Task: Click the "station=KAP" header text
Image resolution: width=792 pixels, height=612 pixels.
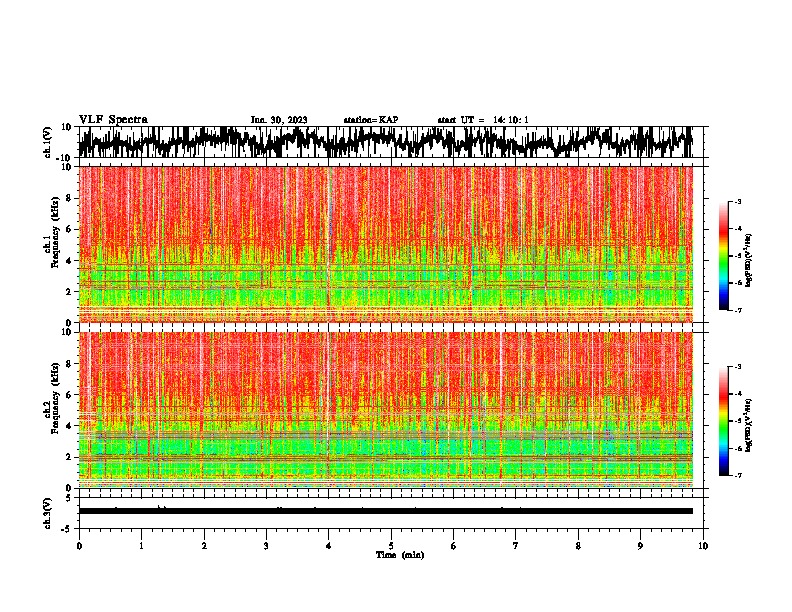Action: pos(371,120)
